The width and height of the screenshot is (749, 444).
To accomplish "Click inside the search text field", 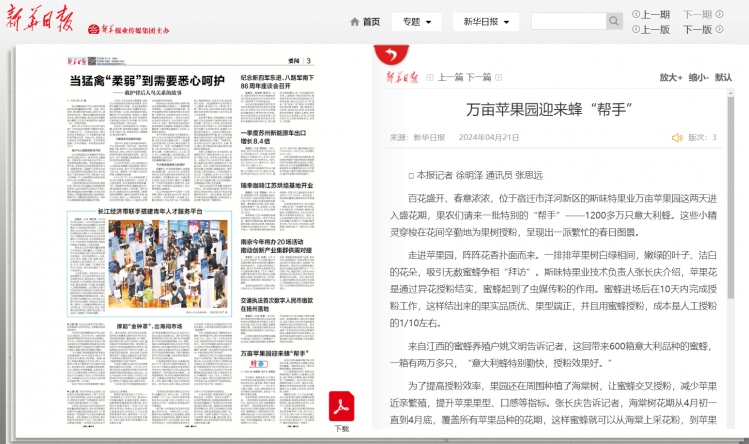I will pyautogui.click(x=566, y=21).
